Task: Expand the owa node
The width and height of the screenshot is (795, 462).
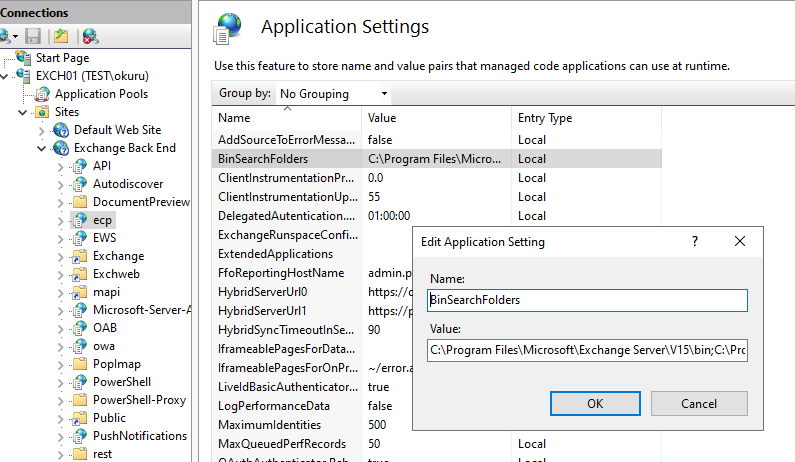Action: [x=60, y=346]
